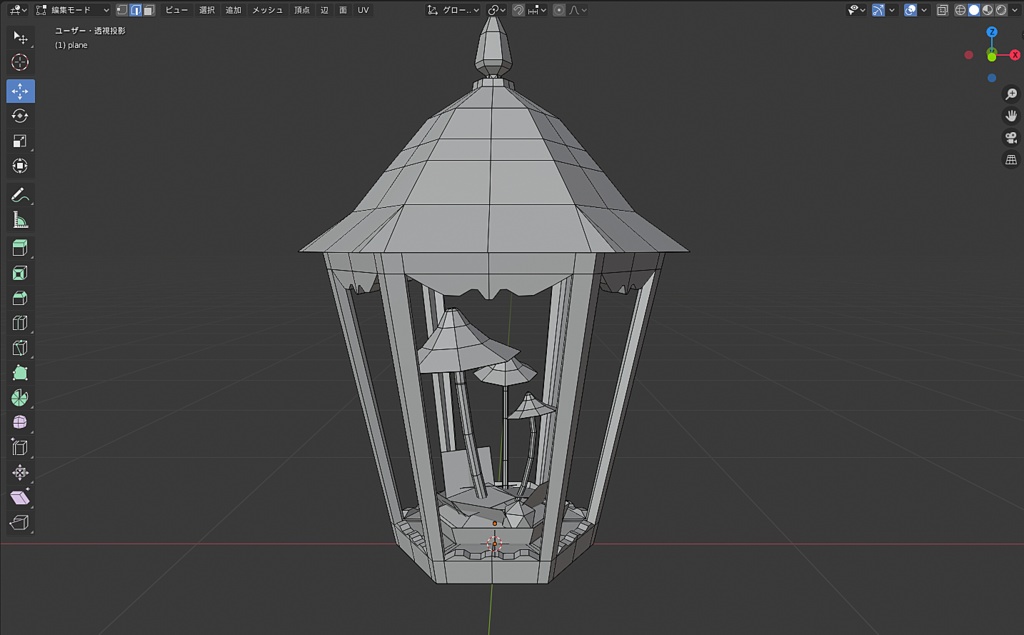The width and height of the screenshot is (1024, 635).
Task: Activate the Scale tool
Action: coord(20,141)
